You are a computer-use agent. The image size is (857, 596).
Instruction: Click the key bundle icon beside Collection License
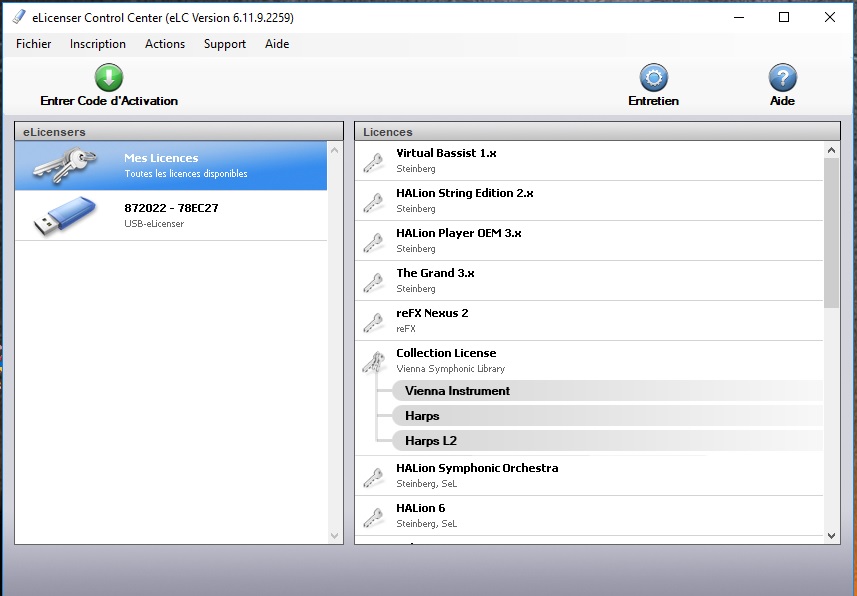coord(374,362)
